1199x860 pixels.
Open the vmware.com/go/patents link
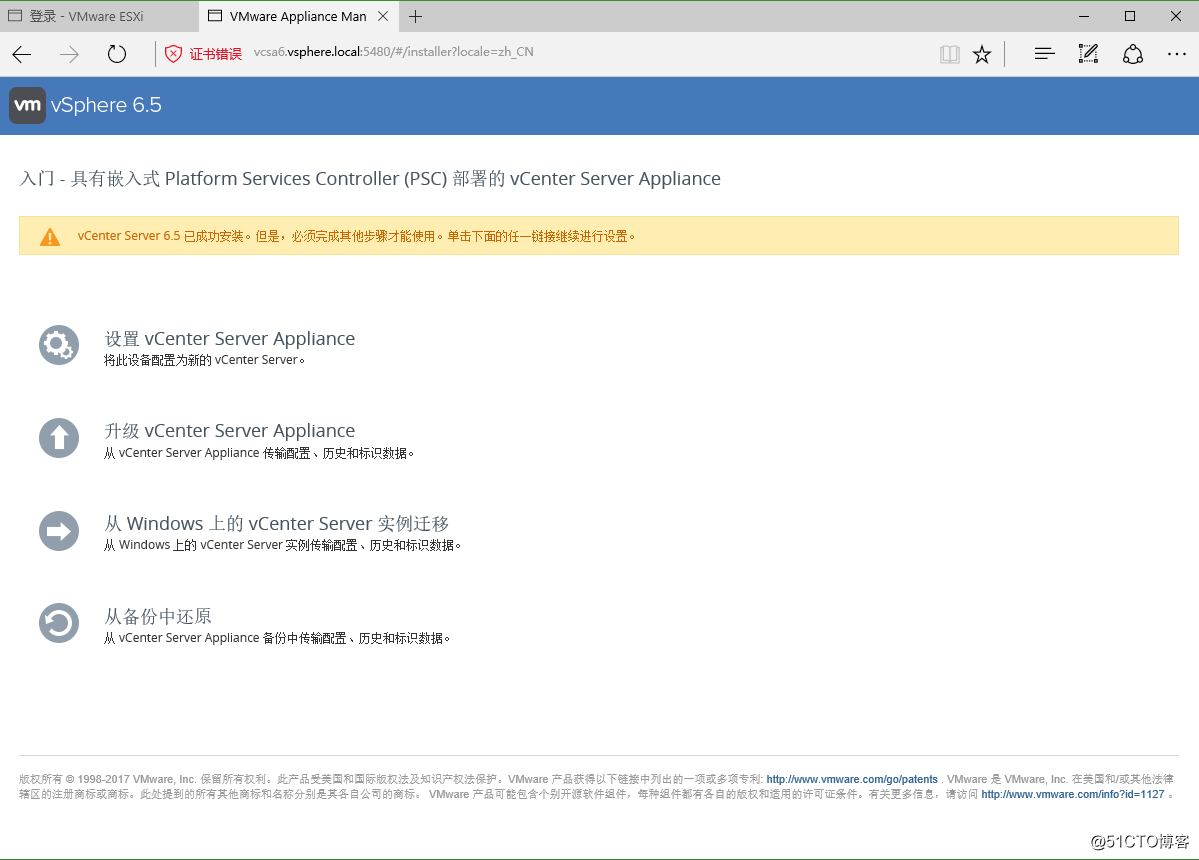pos(852,780)
